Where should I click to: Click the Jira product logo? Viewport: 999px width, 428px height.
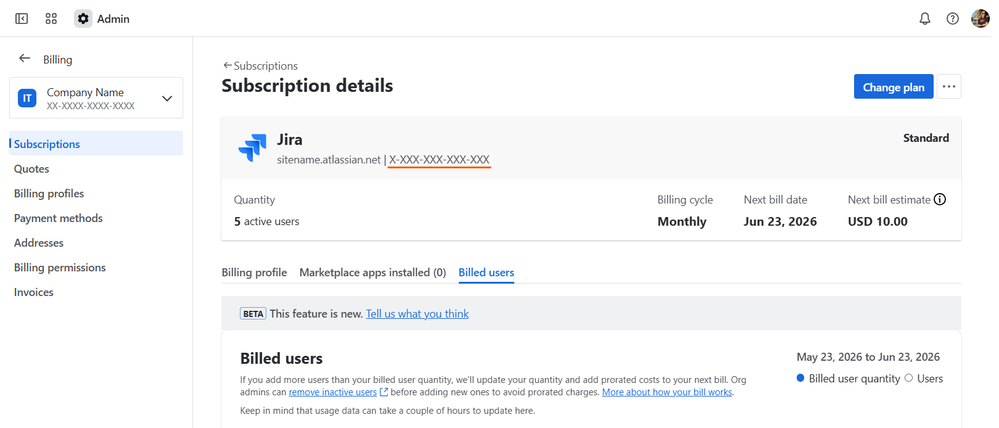[252, 148]
